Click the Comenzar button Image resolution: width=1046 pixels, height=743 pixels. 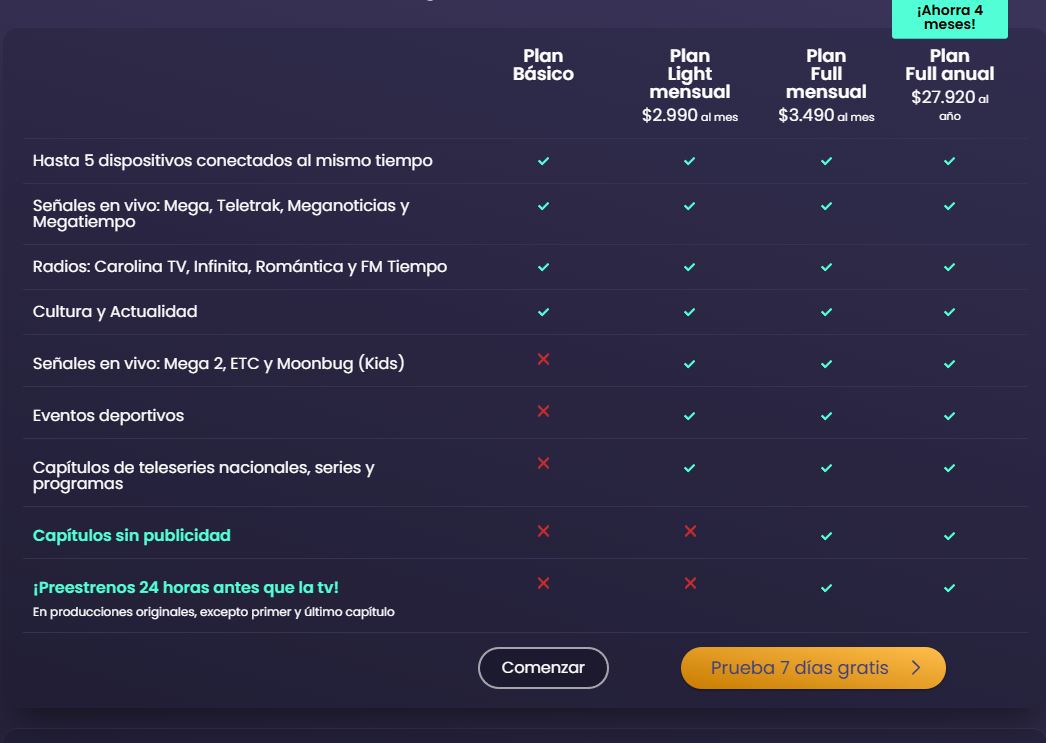tap(543, 668)
